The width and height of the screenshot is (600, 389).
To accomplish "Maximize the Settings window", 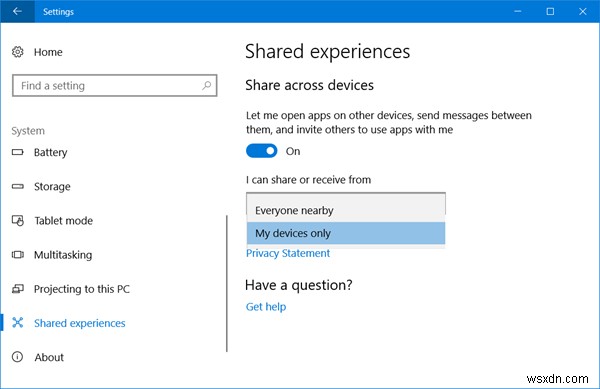I will point(550,11).
